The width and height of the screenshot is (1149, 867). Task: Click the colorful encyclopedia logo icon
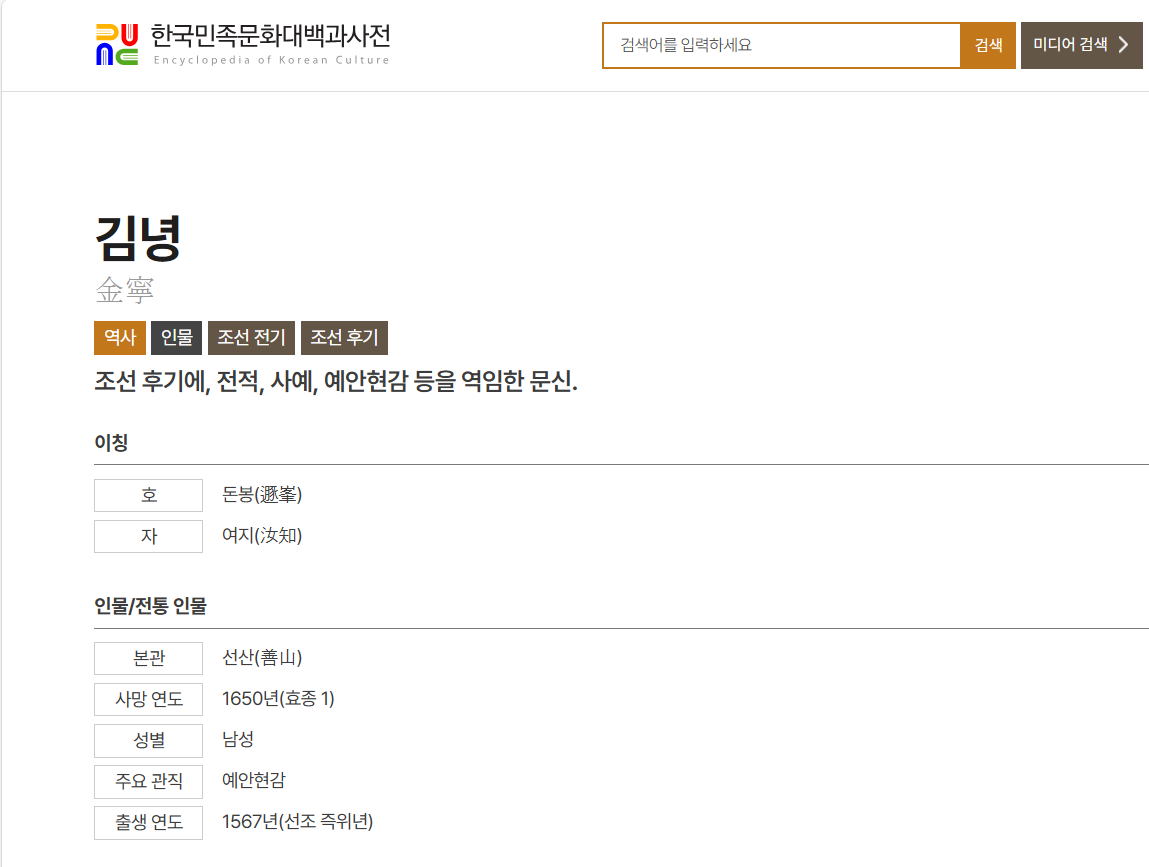coord(117,45)
